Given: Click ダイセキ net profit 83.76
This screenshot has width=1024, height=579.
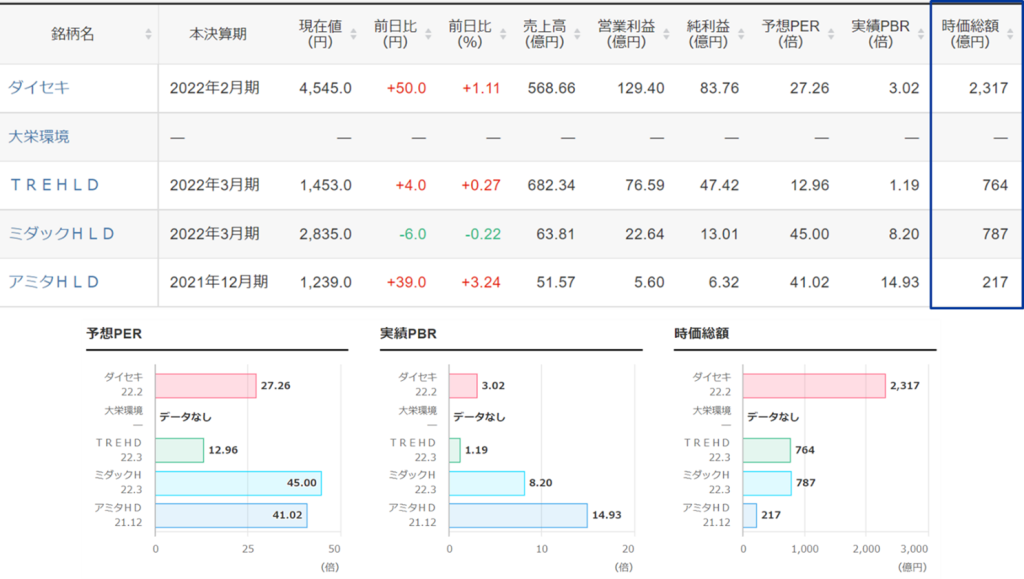Looking at the screenshot, I should coord(719,88).
